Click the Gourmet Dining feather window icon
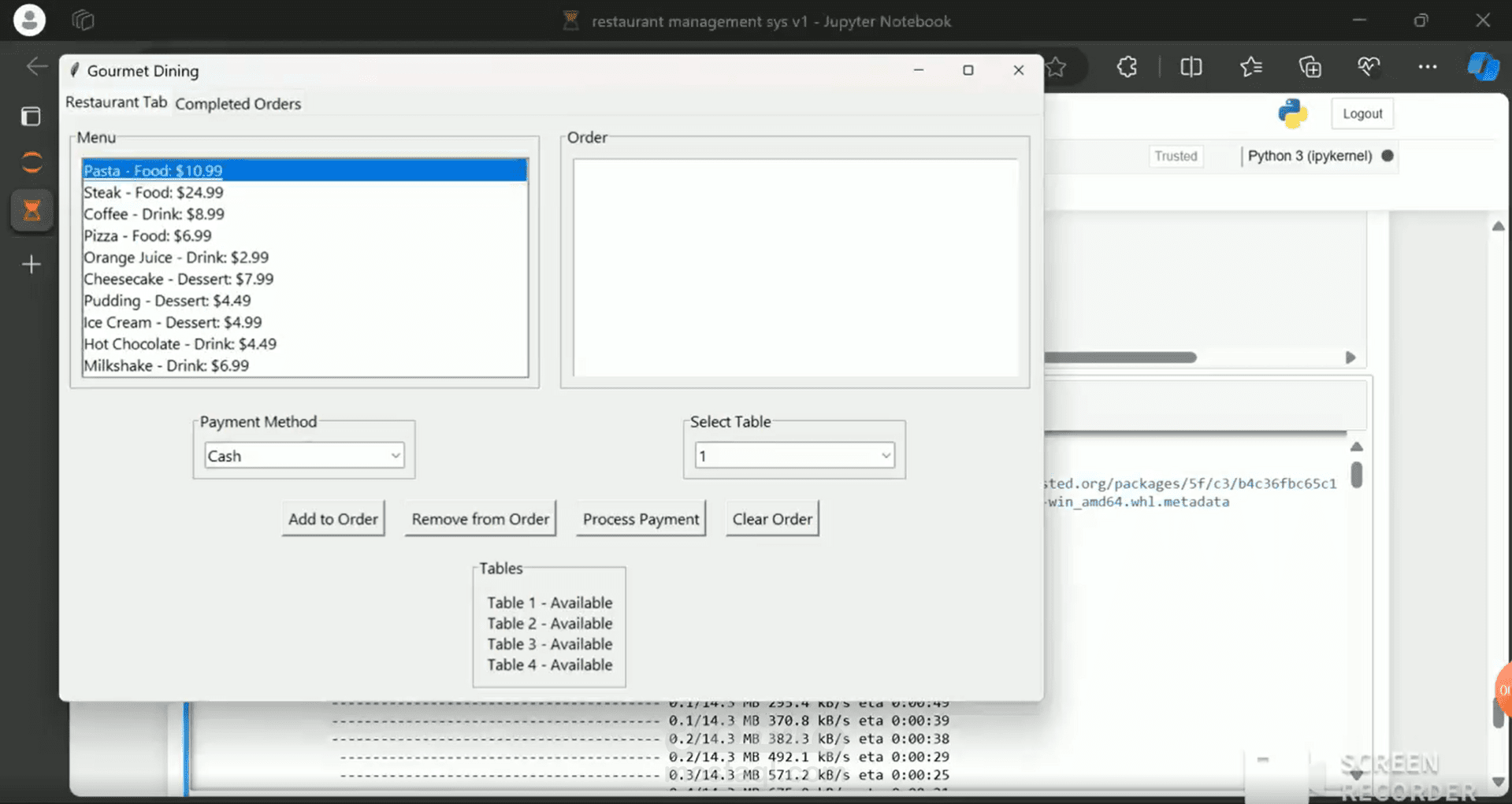 (75, 70)
